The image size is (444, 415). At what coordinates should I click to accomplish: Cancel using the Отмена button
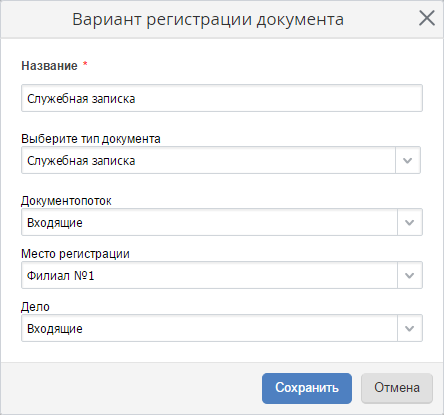pos(397,388)
